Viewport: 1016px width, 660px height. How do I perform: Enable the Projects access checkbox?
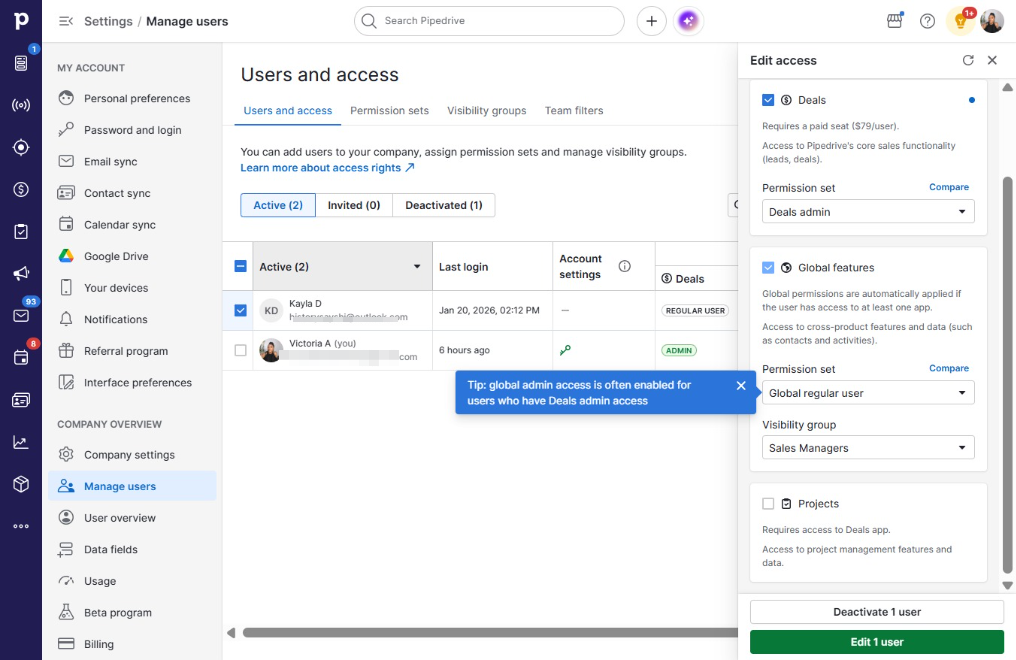pyautogui.click(x=768, y=503)
